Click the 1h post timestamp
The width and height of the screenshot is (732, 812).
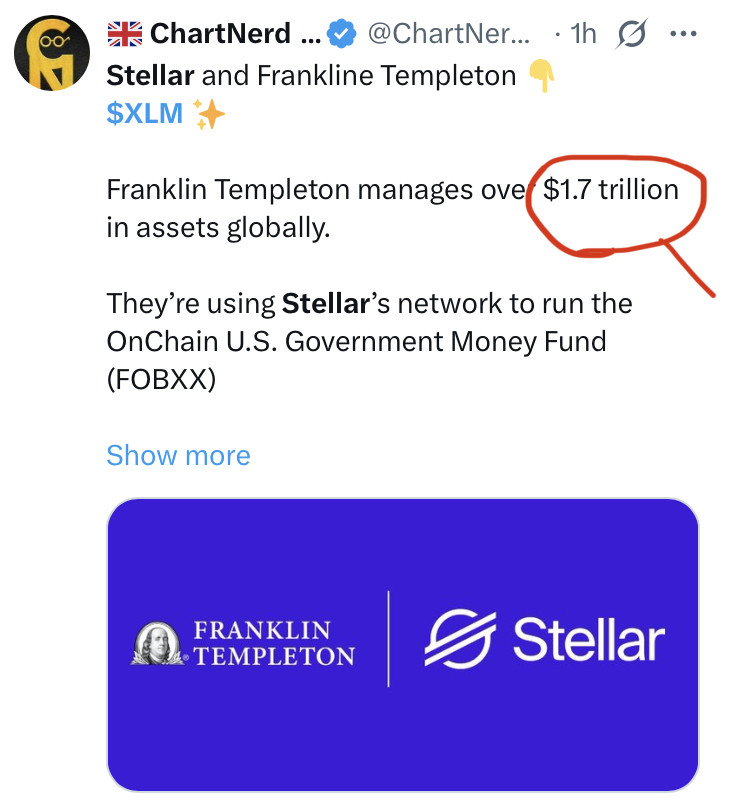(x=581, y=34)
